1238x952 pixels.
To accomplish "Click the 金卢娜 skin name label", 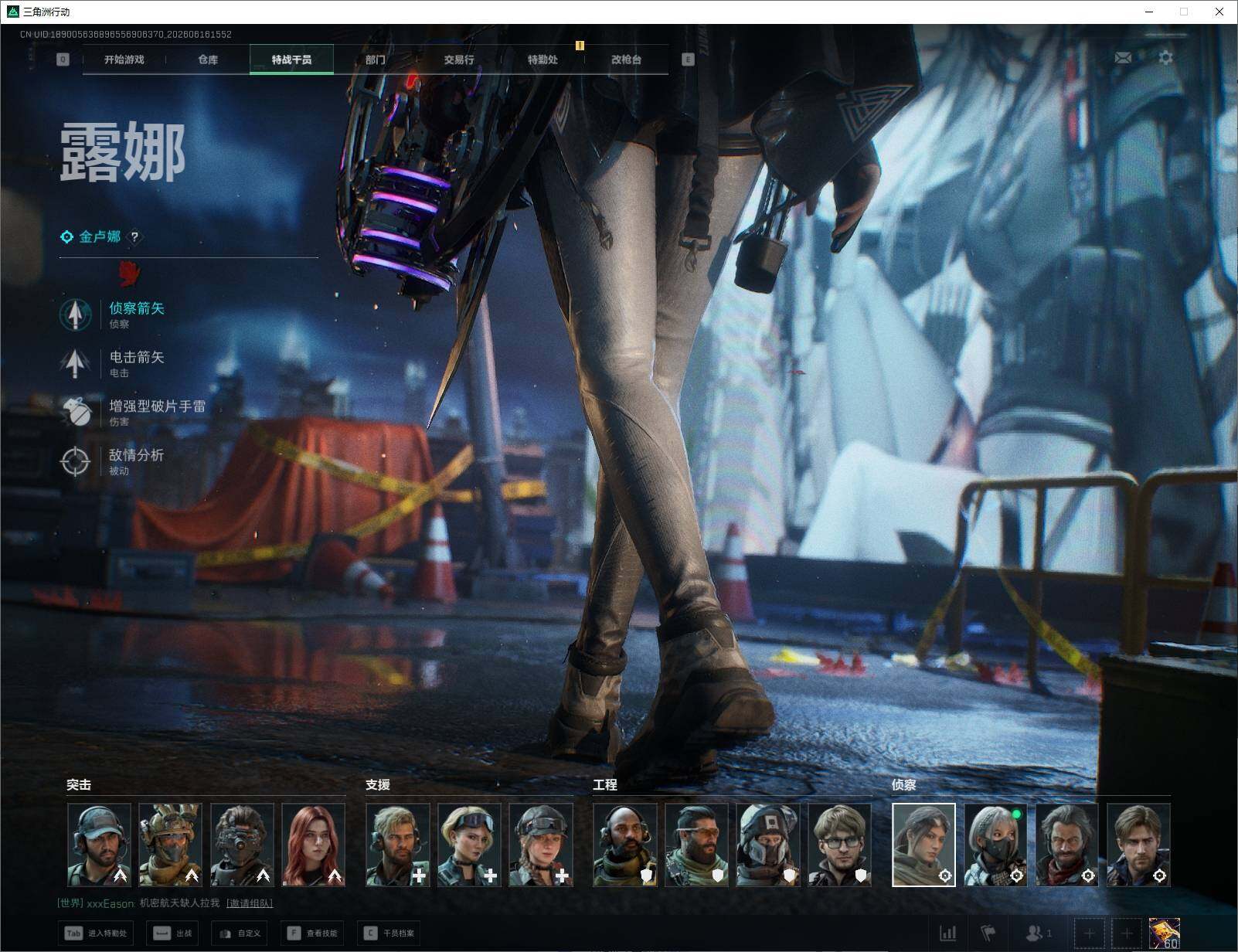I will [x=100, y=237].
